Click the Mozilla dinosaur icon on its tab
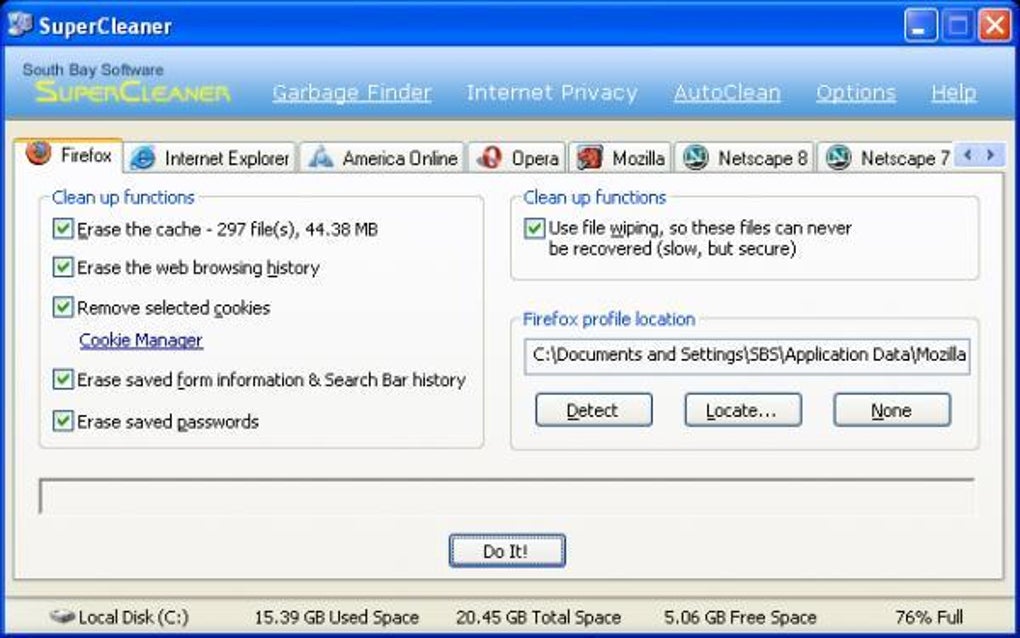This screenshot has width=1020, height=638. (589, 158)
